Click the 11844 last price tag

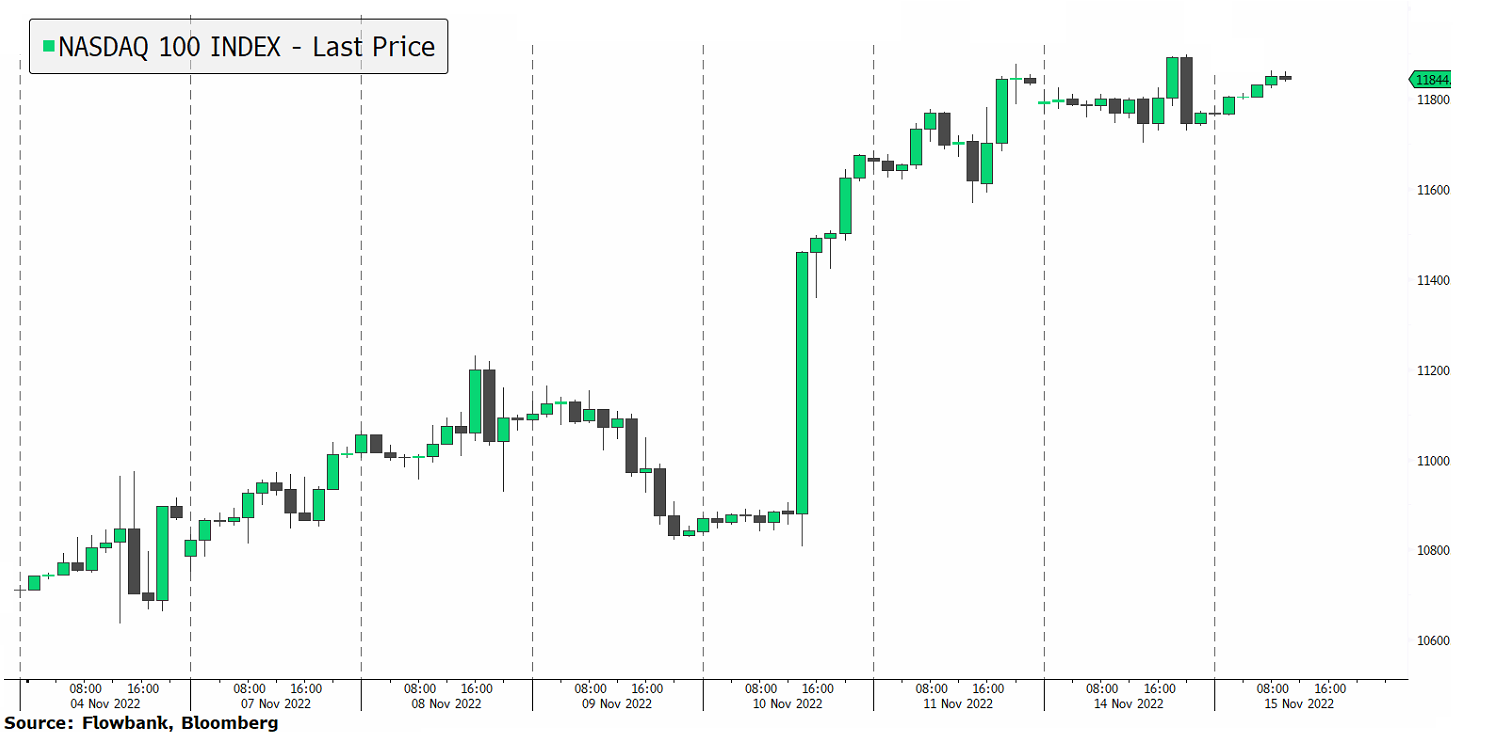(1431, 80)
